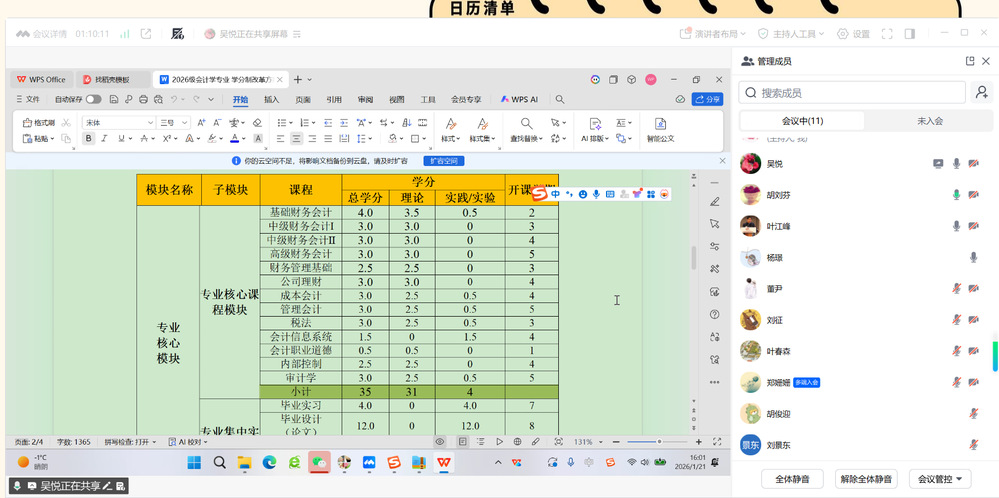
Task: Open the 宋体 font name dropdown
Action: click(x=150, y=122)
